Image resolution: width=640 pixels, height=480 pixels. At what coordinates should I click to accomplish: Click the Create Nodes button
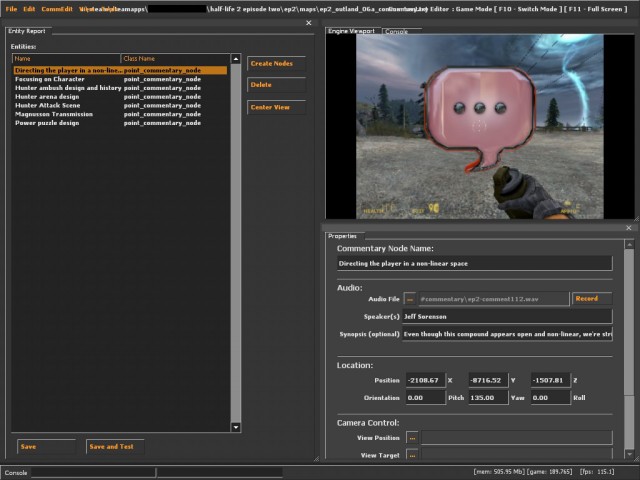276,64
